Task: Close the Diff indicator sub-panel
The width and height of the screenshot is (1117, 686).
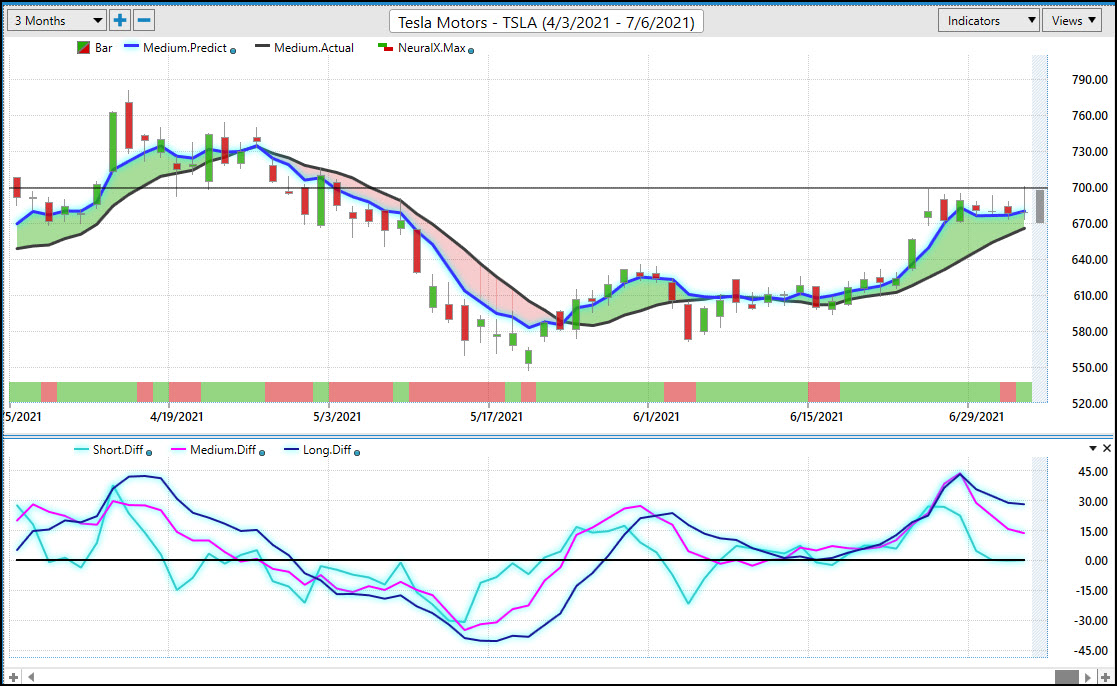Action: (x=1106, y=448)
